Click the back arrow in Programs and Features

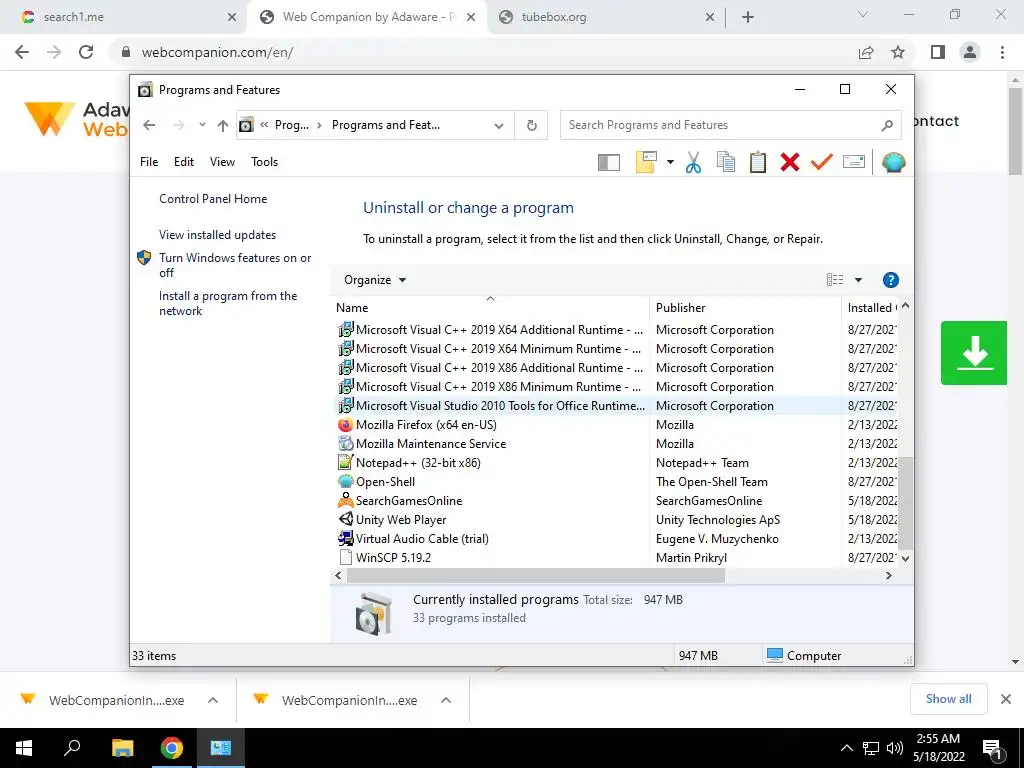click(150, 125)
